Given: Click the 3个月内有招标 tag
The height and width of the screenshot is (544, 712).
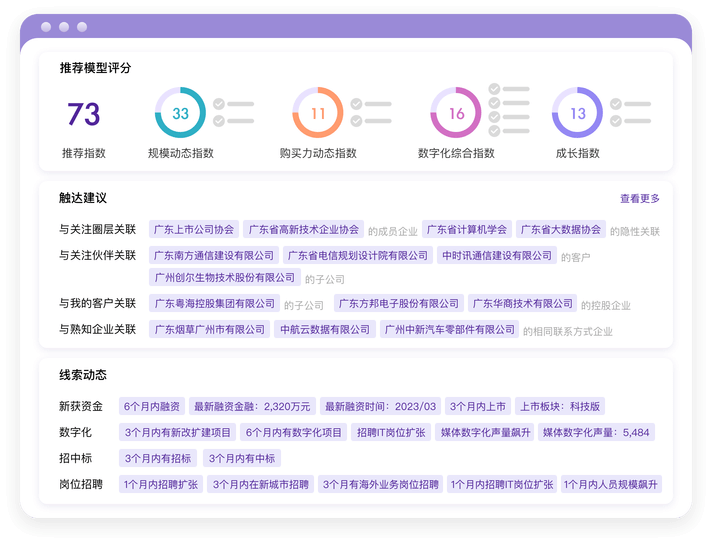Looking at the screenshot, I should (158, 458).
